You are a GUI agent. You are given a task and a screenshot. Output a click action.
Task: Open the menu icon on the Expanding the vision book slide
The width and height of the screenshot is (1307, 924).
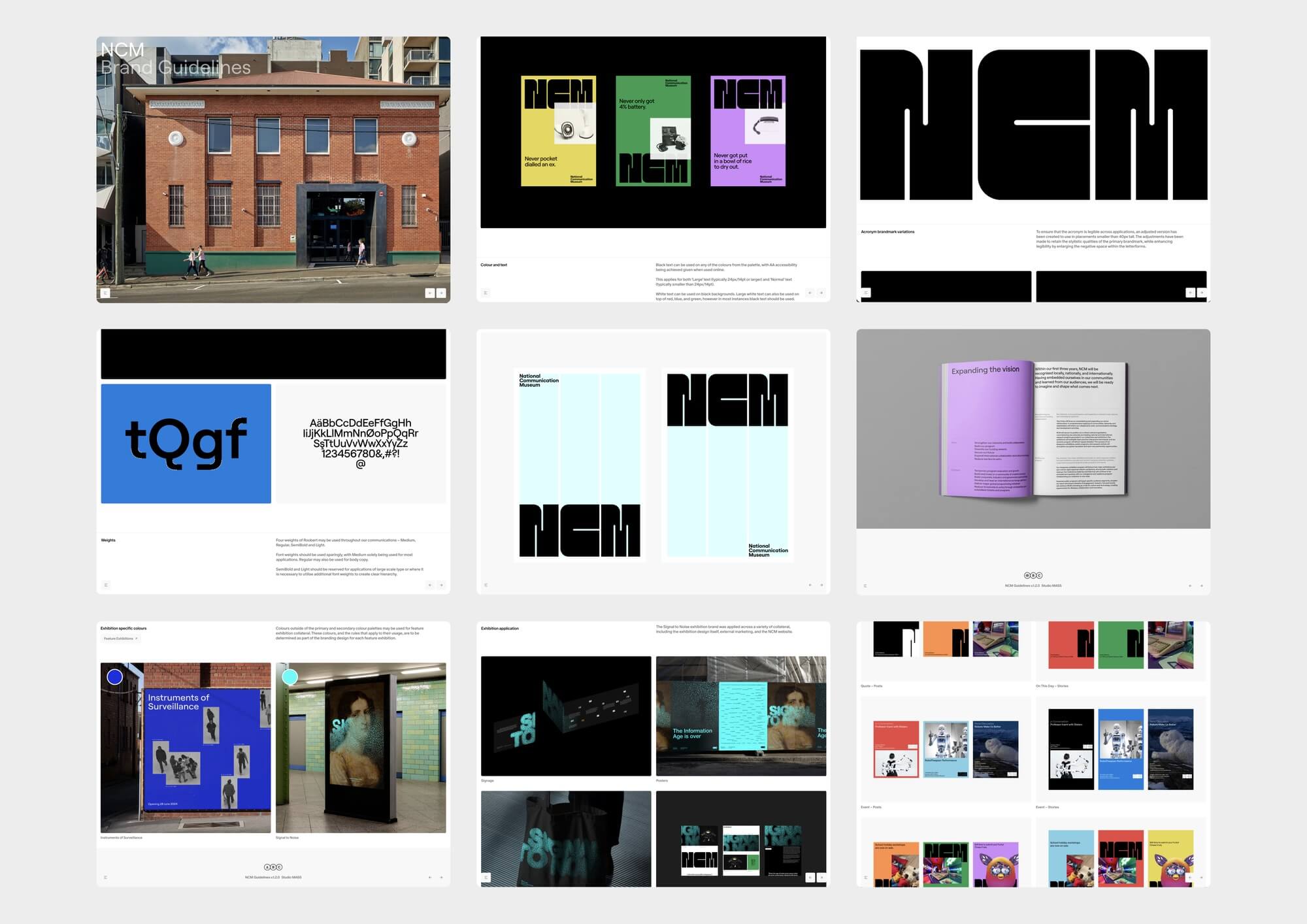(x=866, y=586)
